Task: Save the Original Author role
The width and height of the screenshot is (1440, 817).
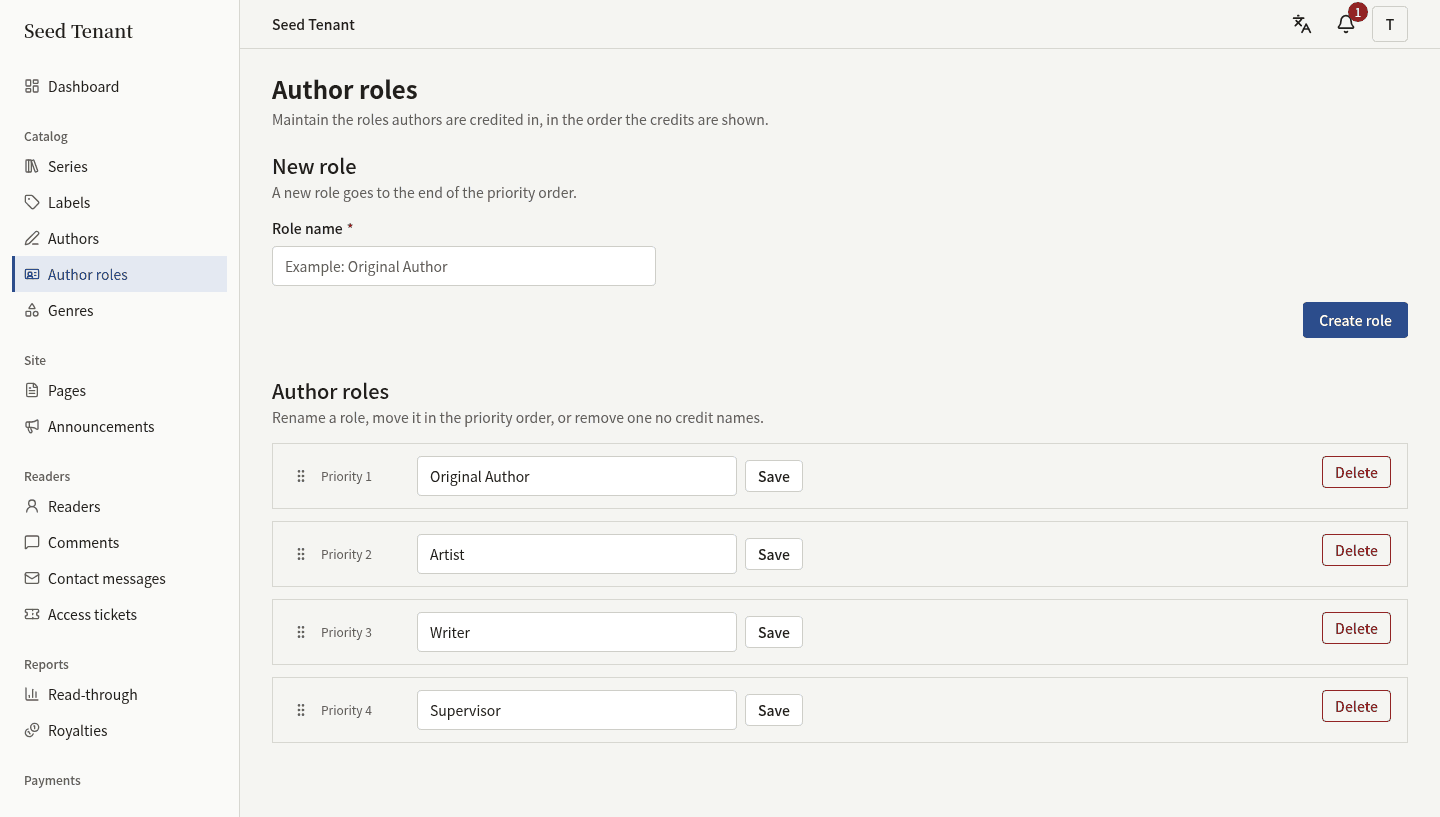Action: coord(774,476)
